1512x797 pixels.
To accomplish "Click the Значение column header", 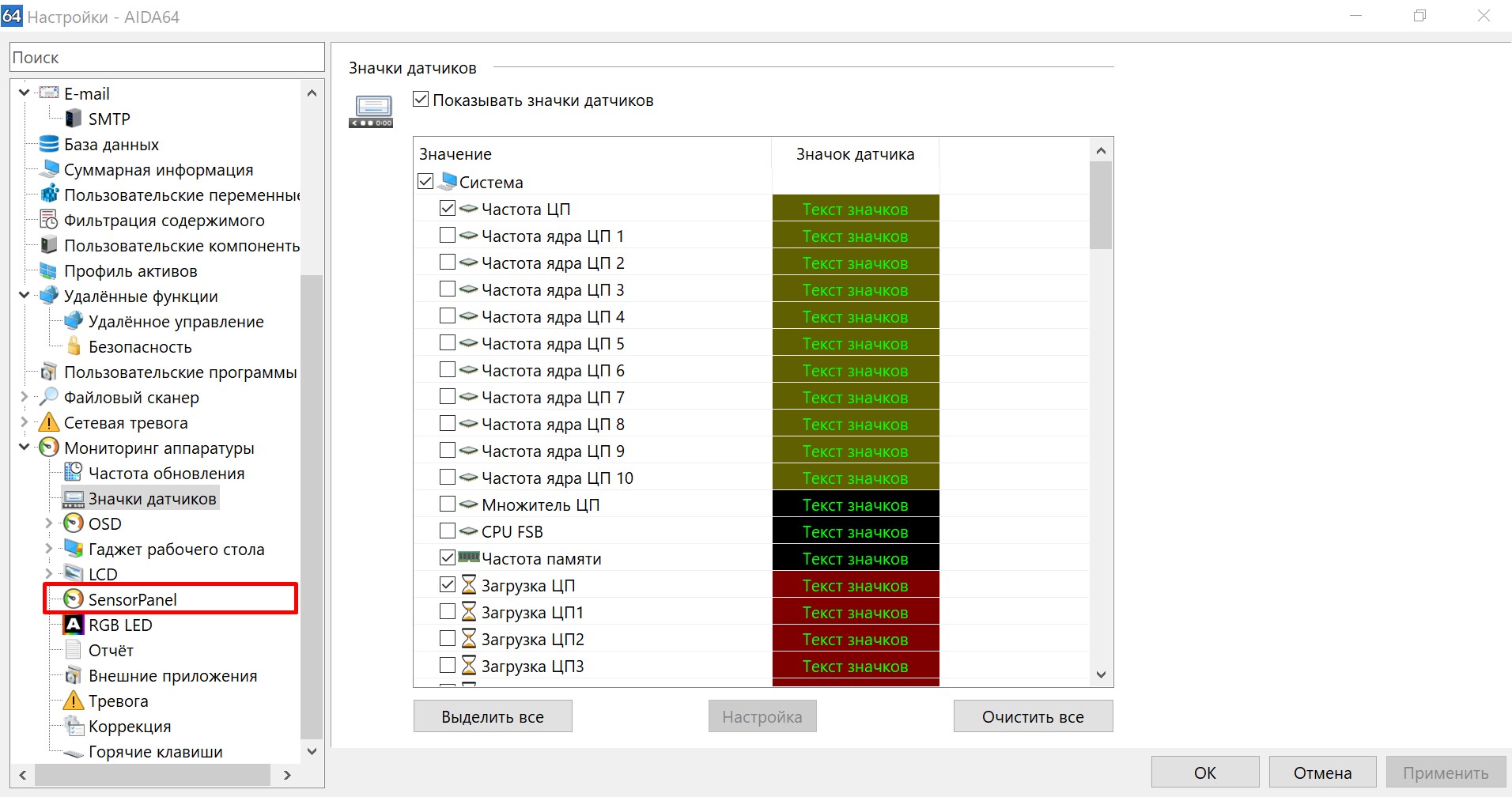I will tap(592, 153).
